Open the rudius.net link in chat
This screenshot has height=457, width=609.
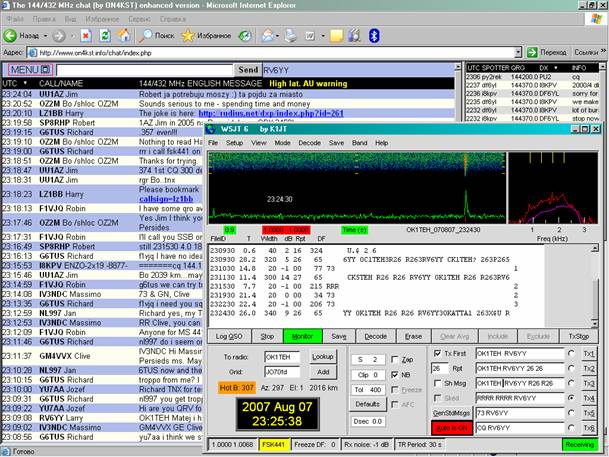(x=271, y=113)
